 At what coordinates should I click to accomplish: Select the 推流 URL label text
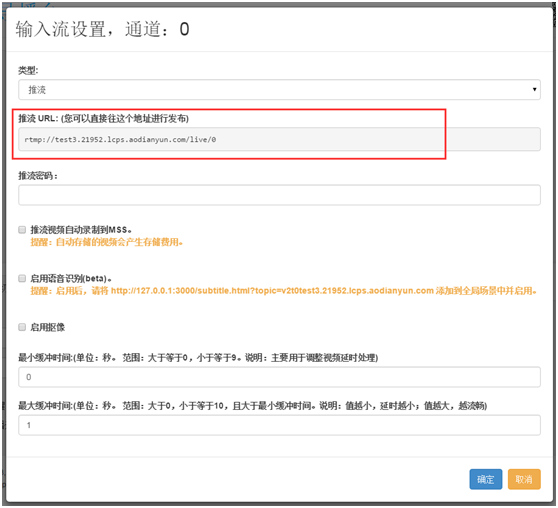104,119
